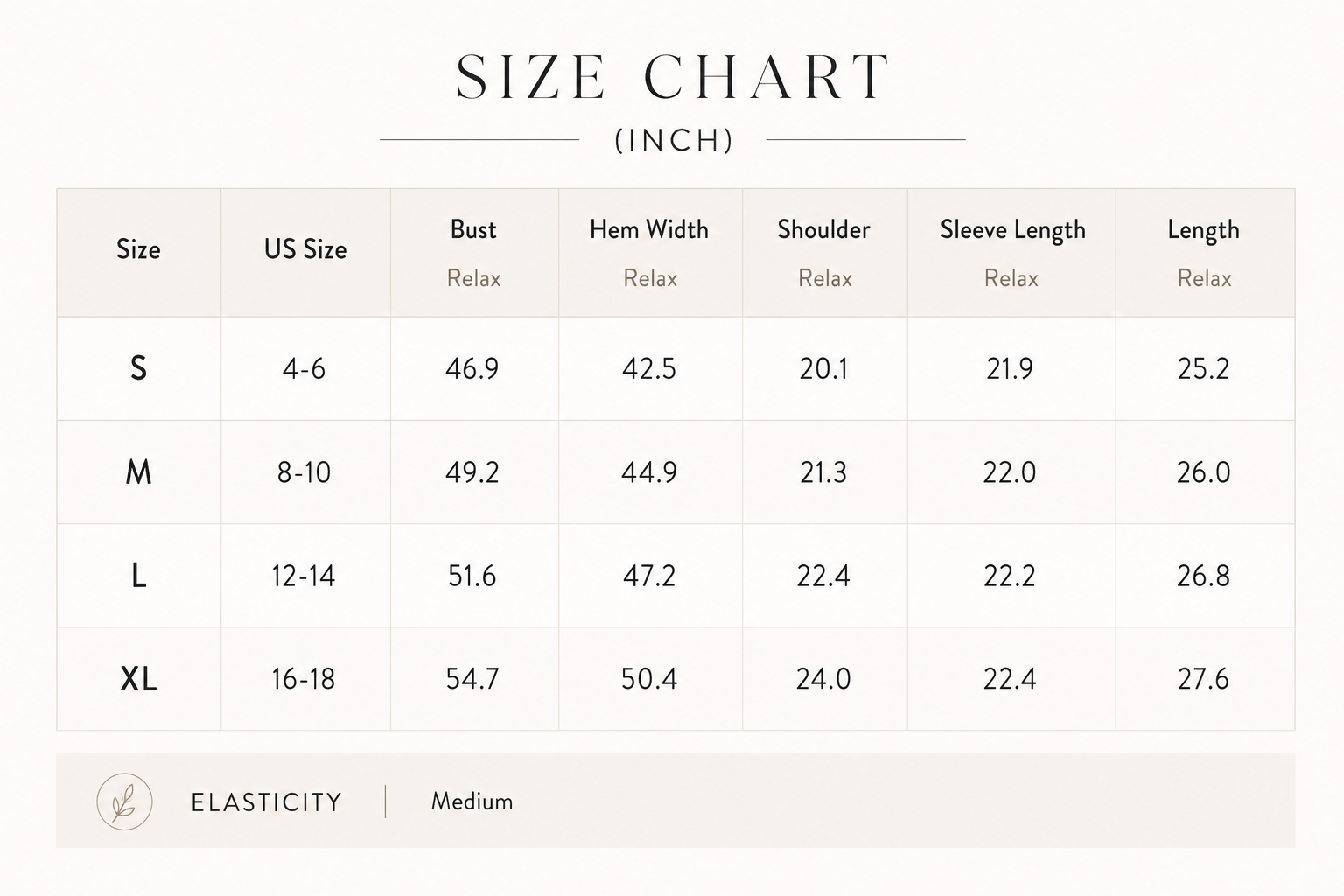The width and height of the screenshot is (1344, 896).
Task: Select the hem width value 50.4
Action: pos(649,679)
